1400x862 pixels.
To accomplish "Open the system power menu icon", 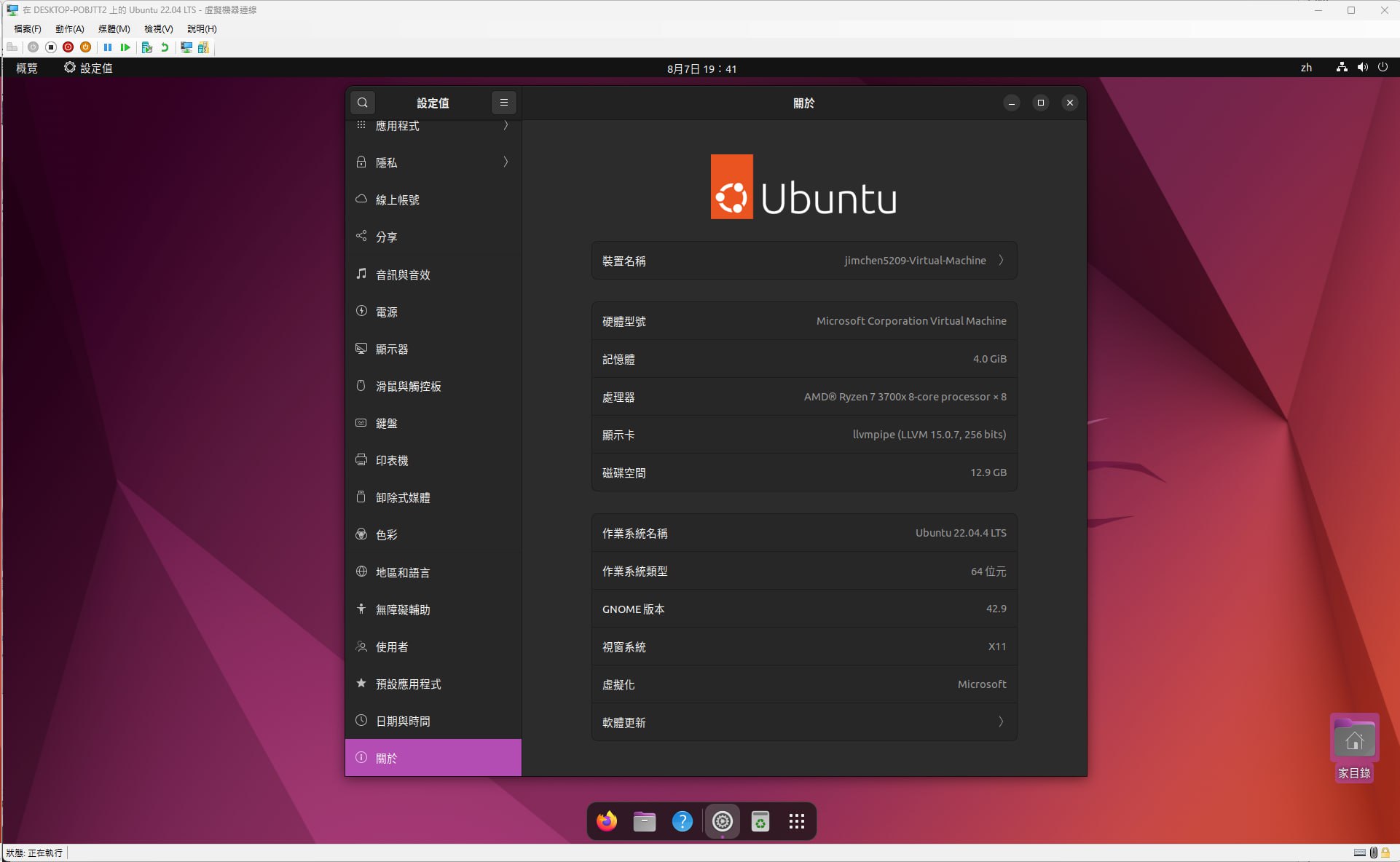I will point(1383,68).
